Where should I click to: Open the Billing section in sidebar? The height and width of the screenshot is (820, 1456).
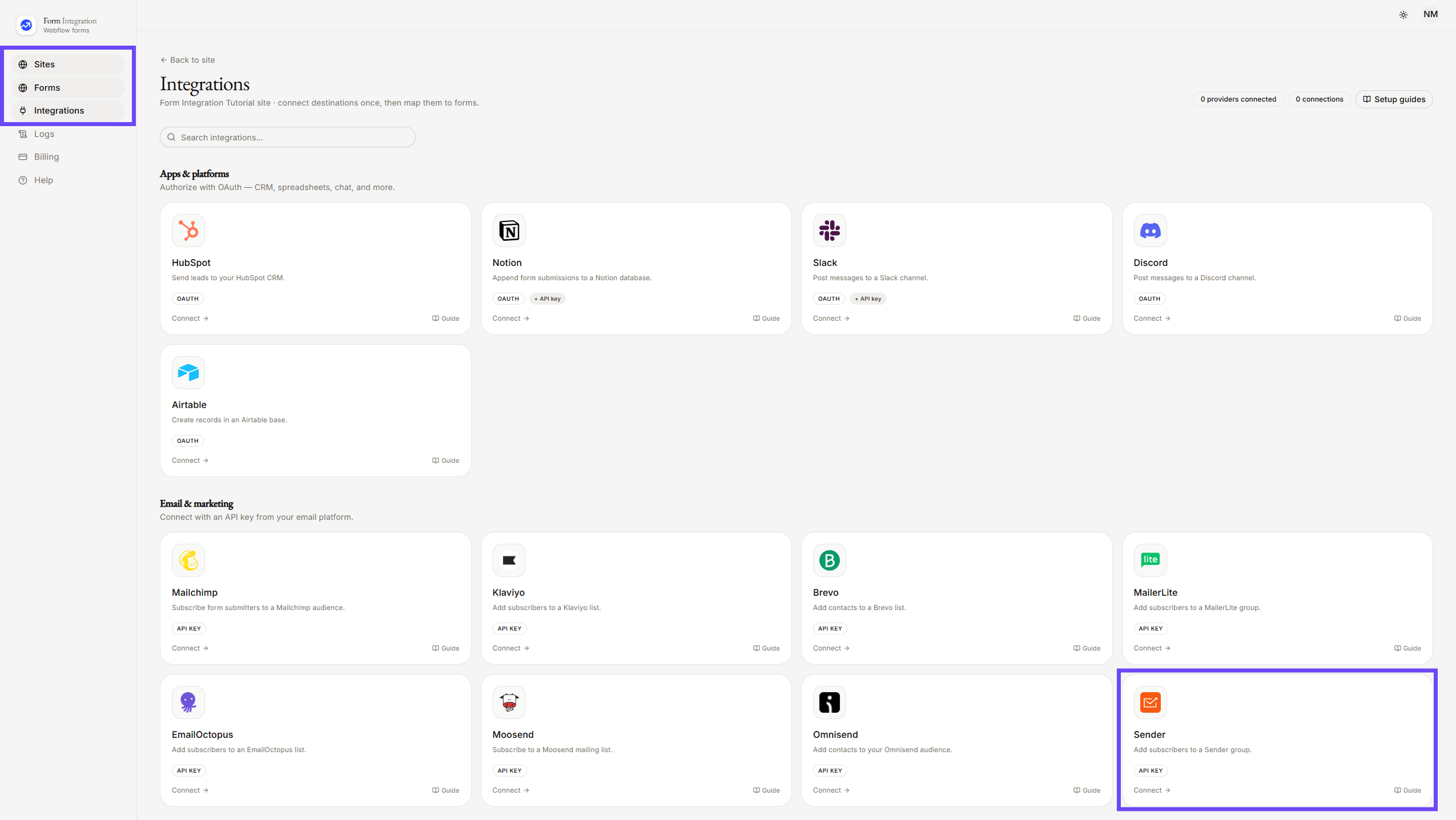68,157
